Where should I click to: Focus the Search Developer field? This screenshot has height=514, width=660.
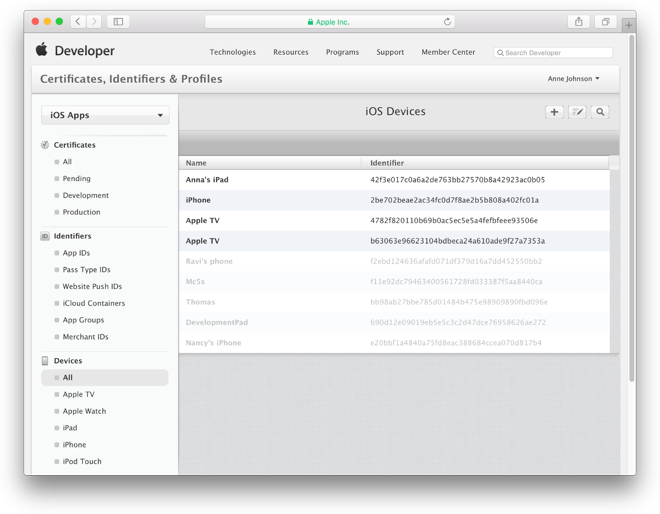point(553,53)
